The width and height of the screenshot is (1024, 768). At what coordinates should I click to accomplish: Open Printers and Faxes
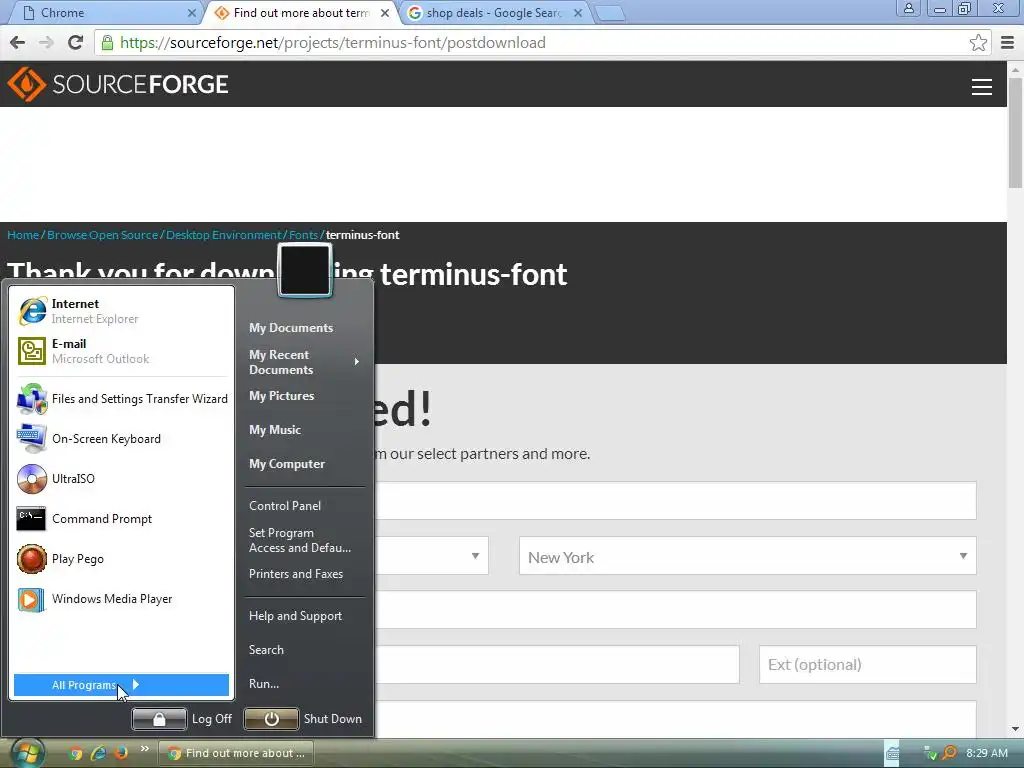(296, 573)
